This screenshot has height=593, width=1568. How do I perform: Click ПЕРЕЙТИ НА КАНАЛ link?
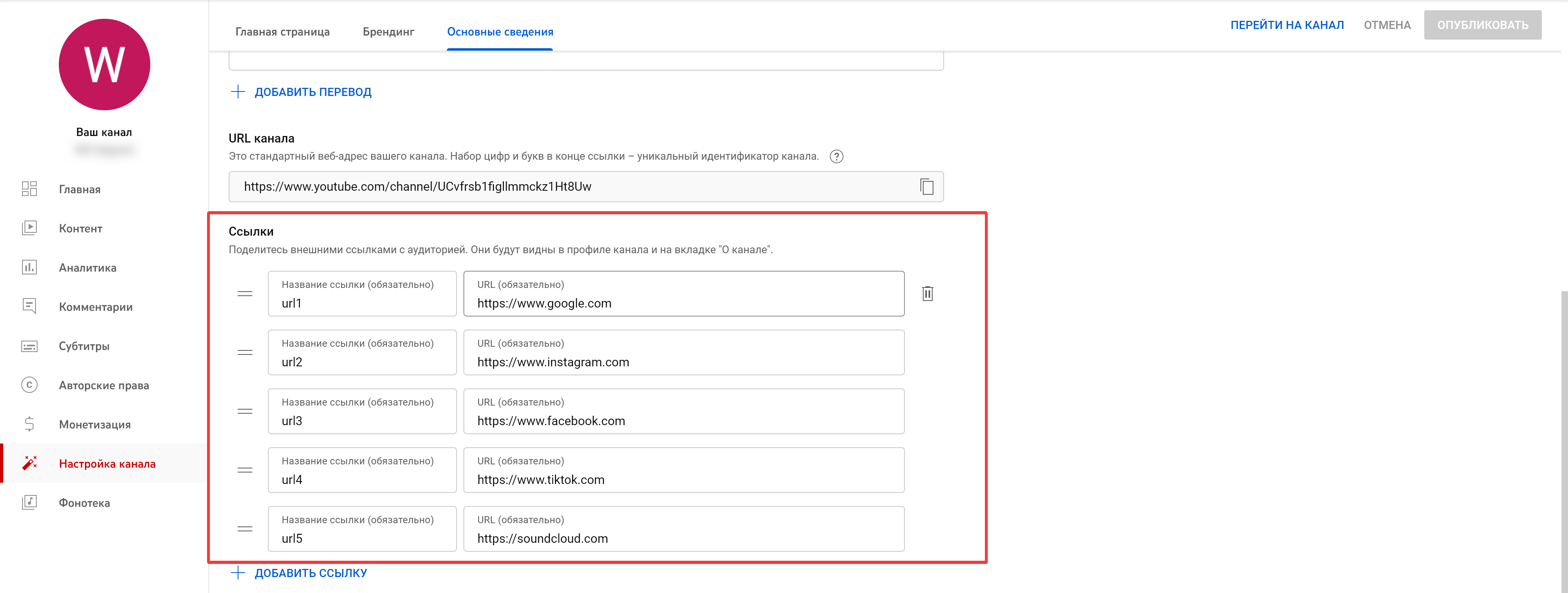pyautogui.click(x=1286, y=25)
